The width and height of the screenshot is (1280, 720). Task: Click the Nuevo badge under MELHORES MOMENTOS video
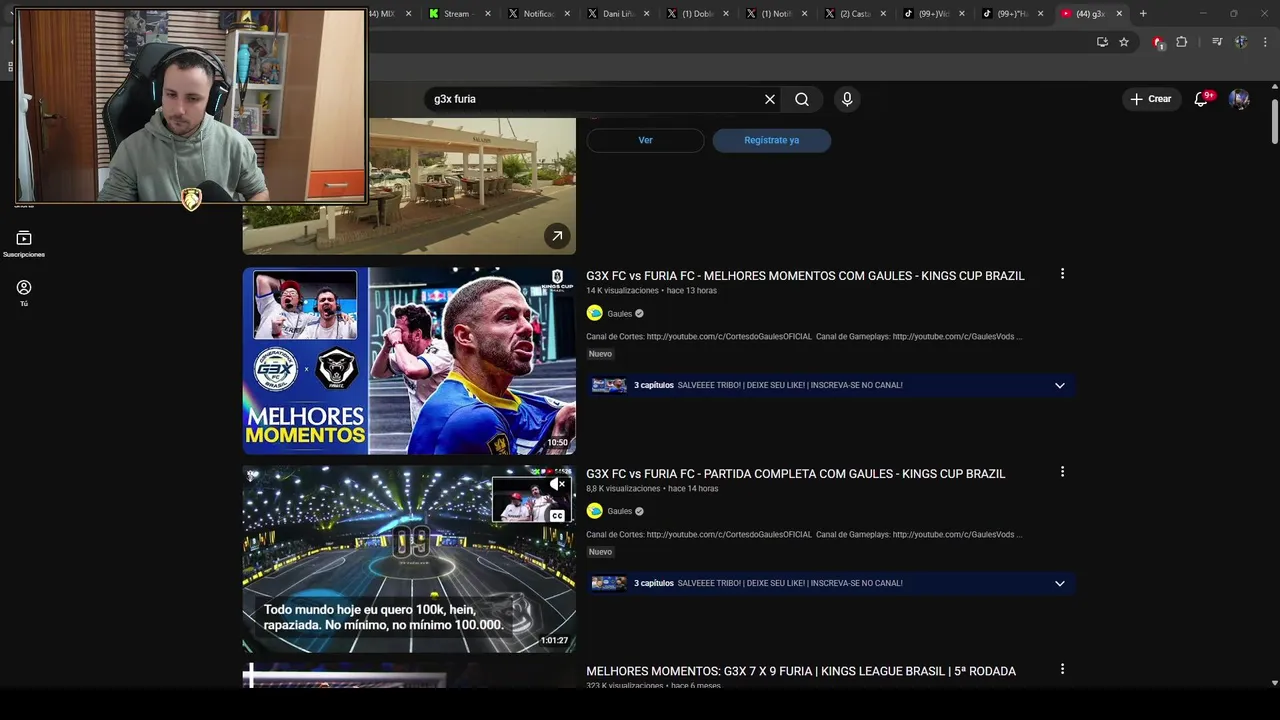click(600, 354)
